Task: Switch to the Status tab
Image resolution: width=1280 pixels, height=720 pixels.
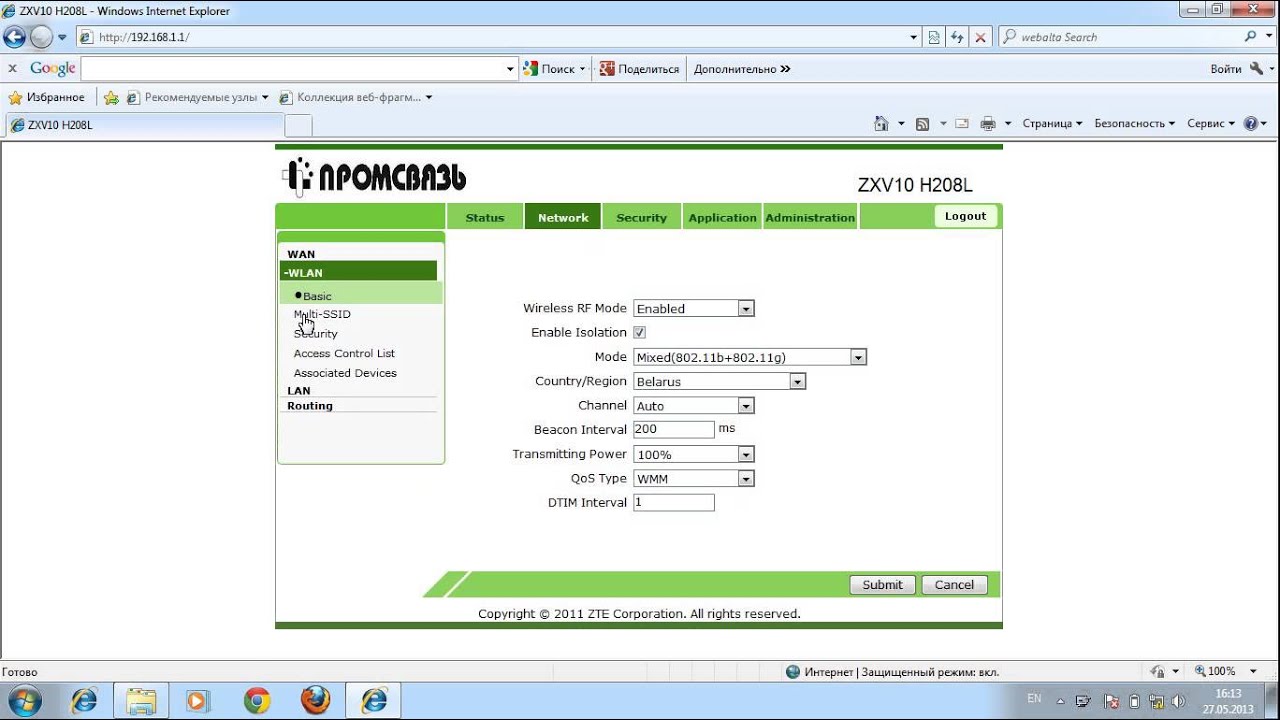Action: [485, 217]
